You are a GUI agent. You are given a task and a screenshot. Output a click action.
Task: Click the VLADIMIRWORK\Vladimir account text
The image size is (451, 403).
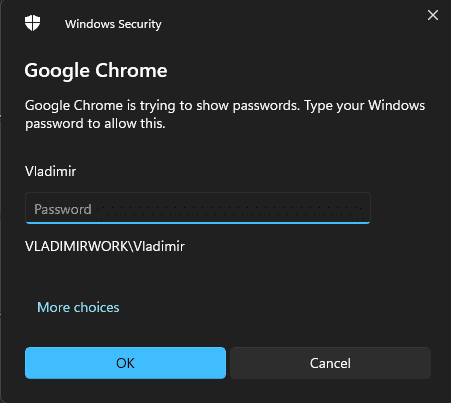pyautogui.click(x=105, y=246)
